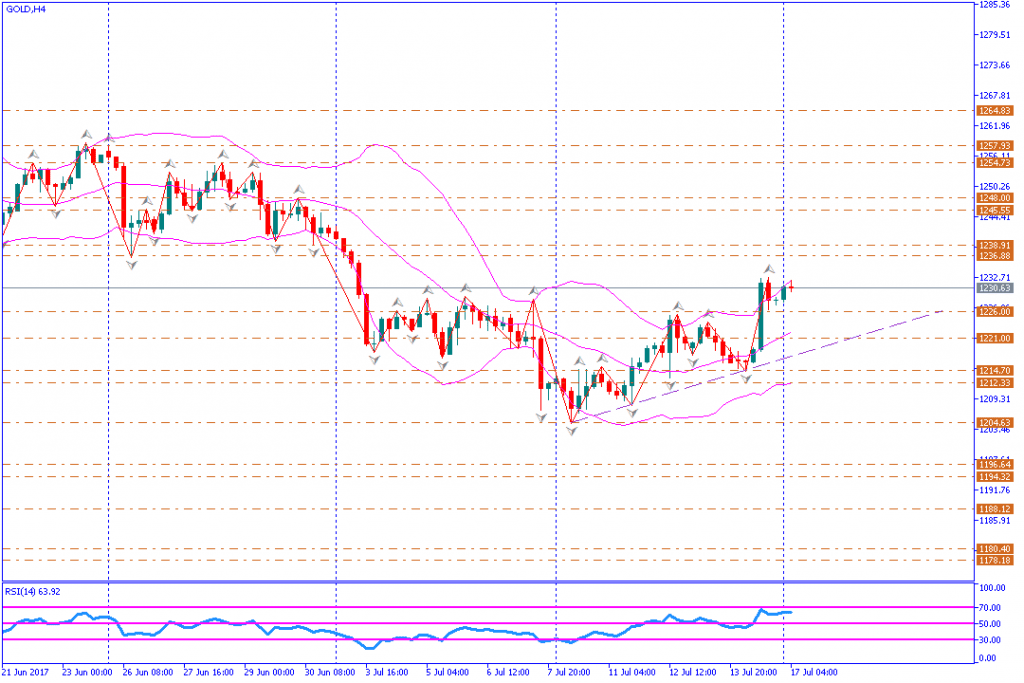Click the RSI 30.00 scale value
Screen dimensions: 1024x683
tap(991, 640)
